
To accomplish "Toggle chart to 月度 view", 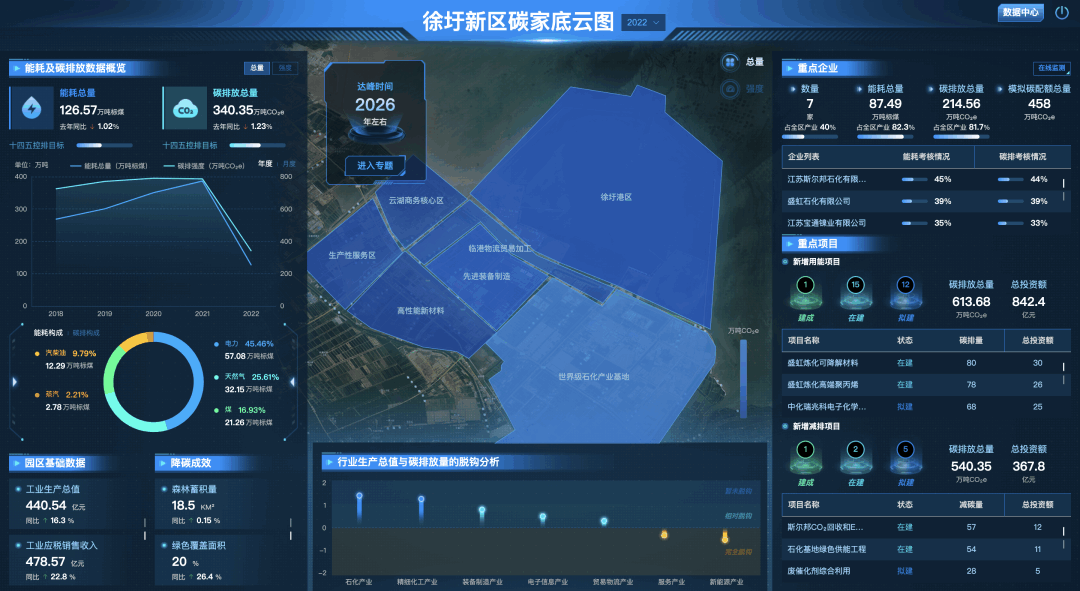I will (288, 163).
